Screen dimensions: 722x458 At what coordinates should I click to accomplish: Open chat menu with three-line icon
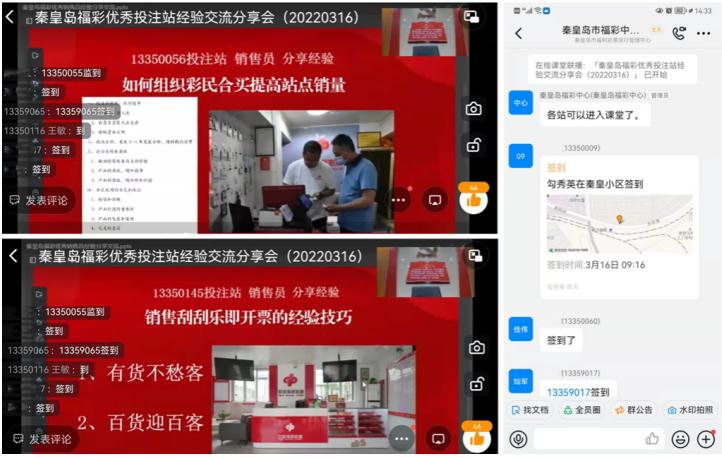click(x=705, y=33)
